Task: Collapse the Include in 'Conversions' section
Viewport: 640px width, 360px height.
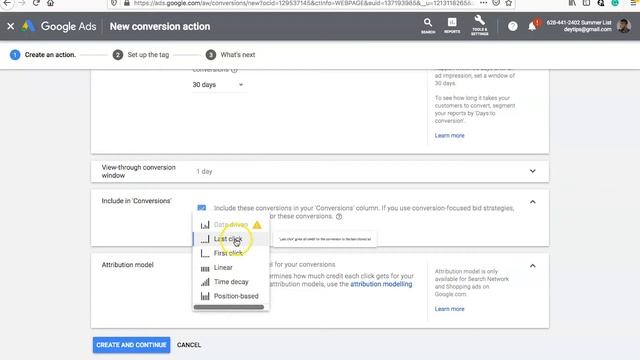Action: coord(533,202)
